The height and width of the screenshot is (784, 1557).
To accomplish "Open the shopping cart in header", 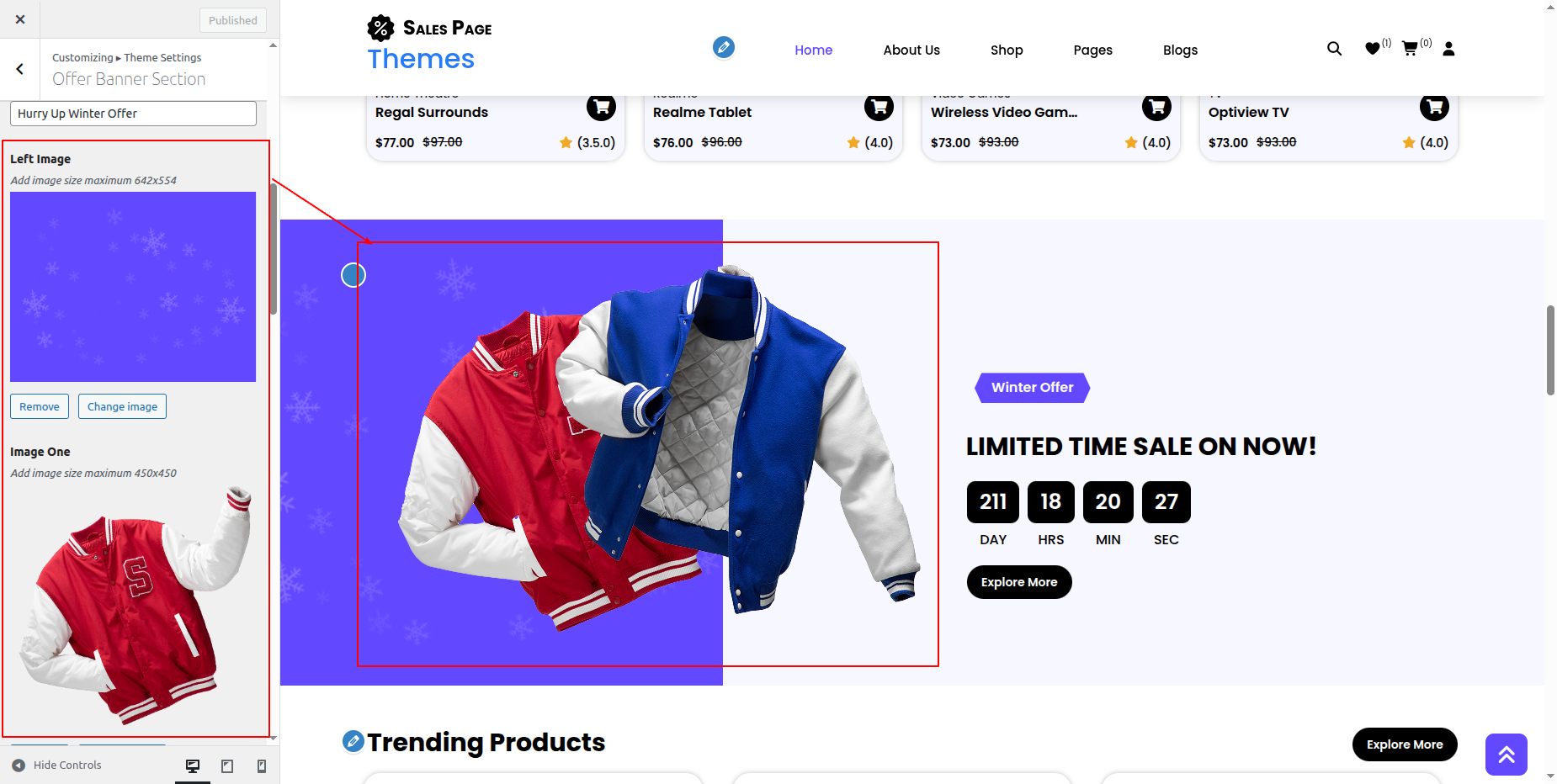I will (1410, 49).
